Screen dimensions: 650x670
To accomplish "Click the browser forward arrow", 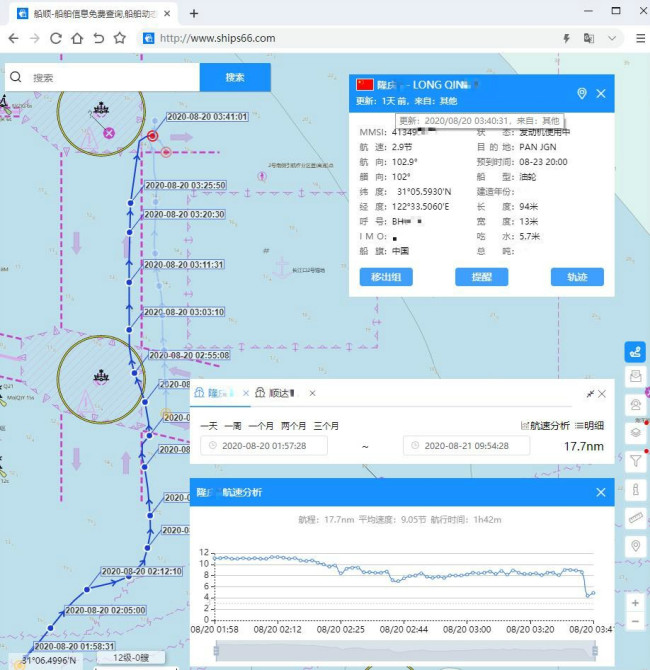I will point(35,38).
